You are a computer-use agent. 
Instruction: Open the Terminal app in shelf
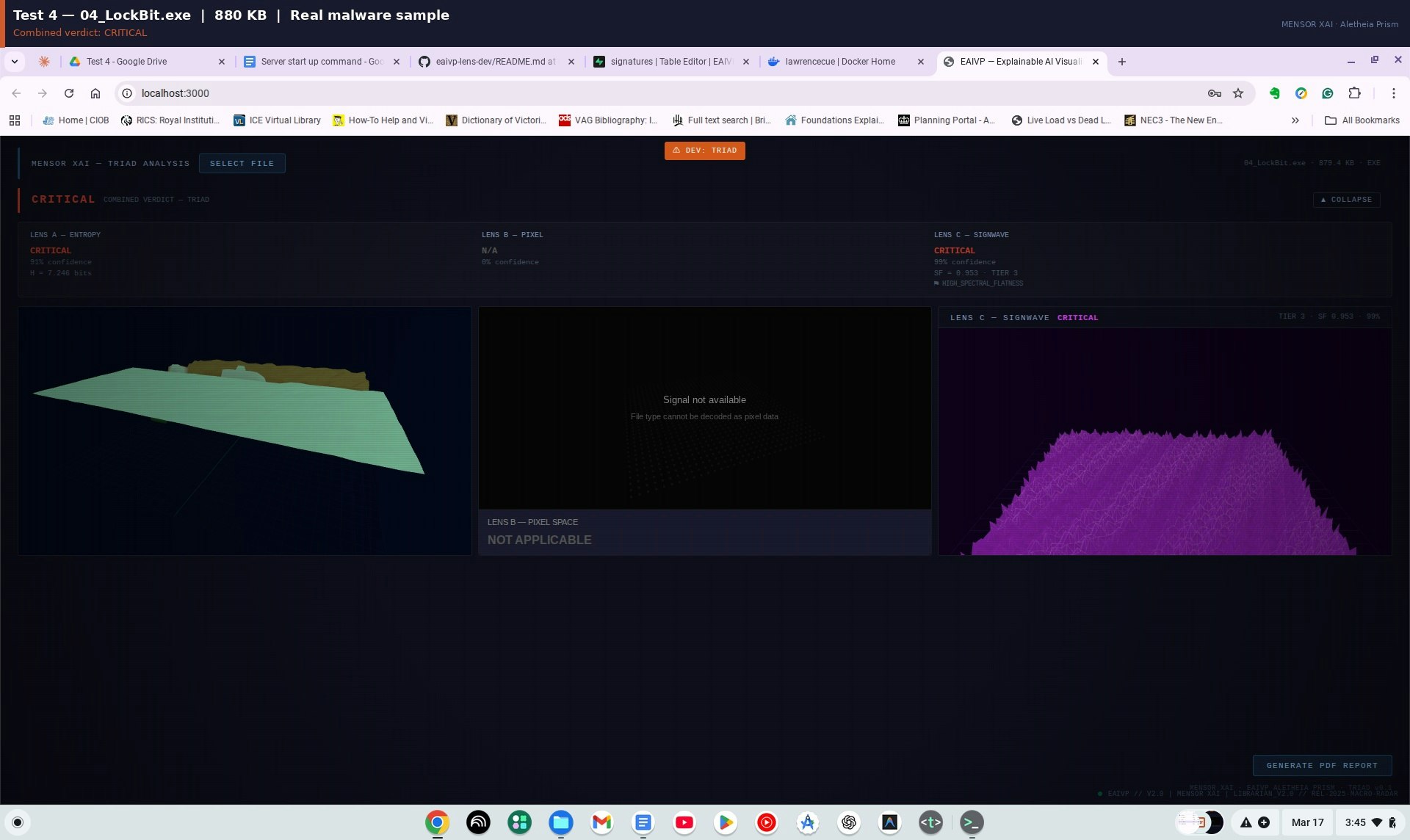(x=972, y=822)
